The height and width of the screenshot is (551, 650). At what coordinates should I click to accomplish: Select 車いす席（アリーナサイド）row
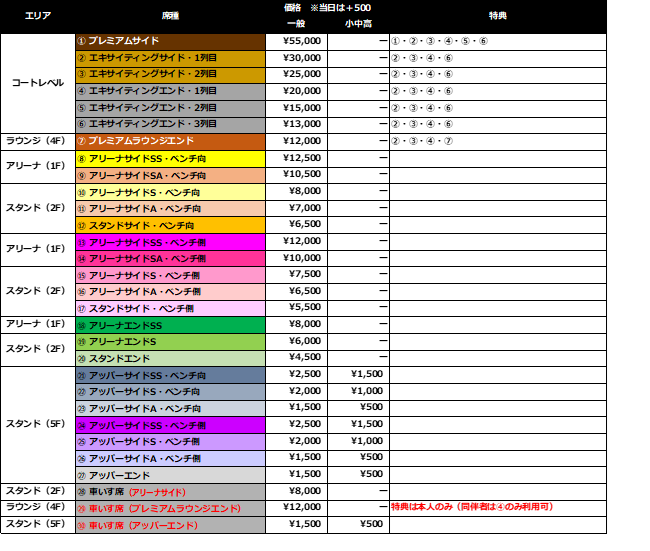(x=170, y=492)
